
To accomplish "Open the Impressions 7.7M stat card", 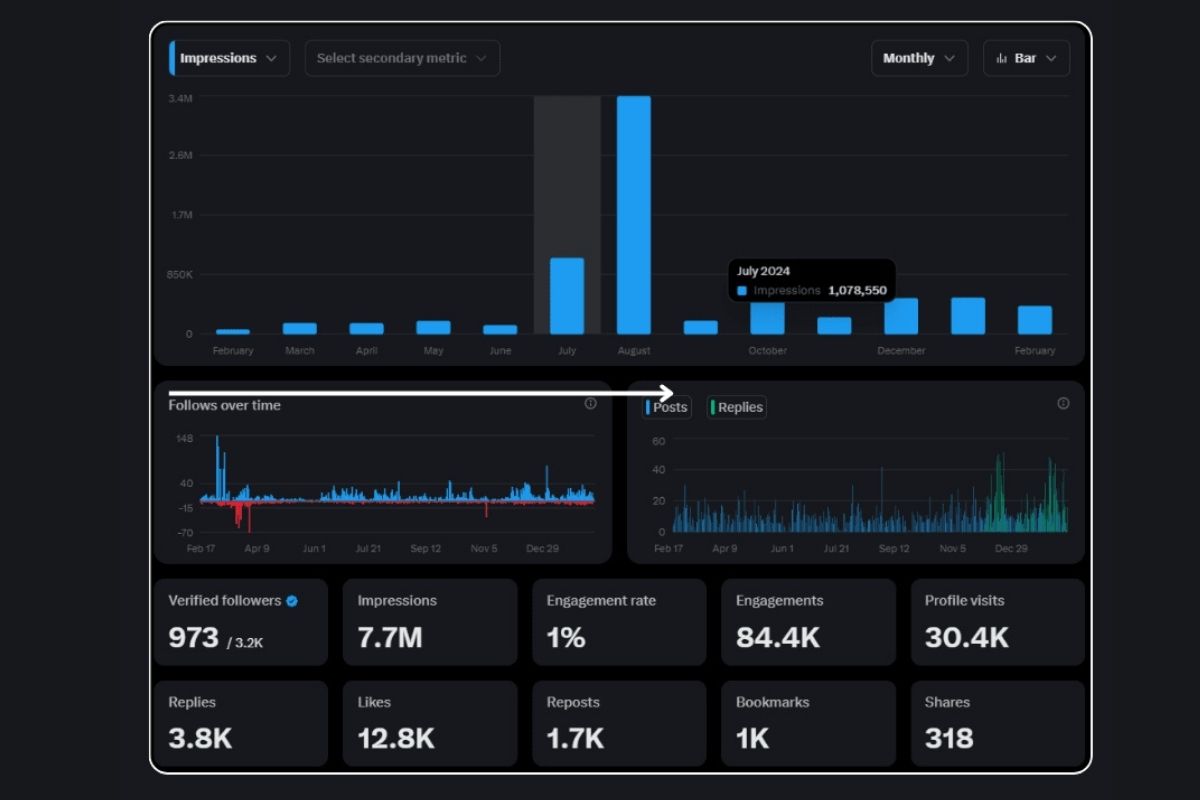I will [430, 622].
